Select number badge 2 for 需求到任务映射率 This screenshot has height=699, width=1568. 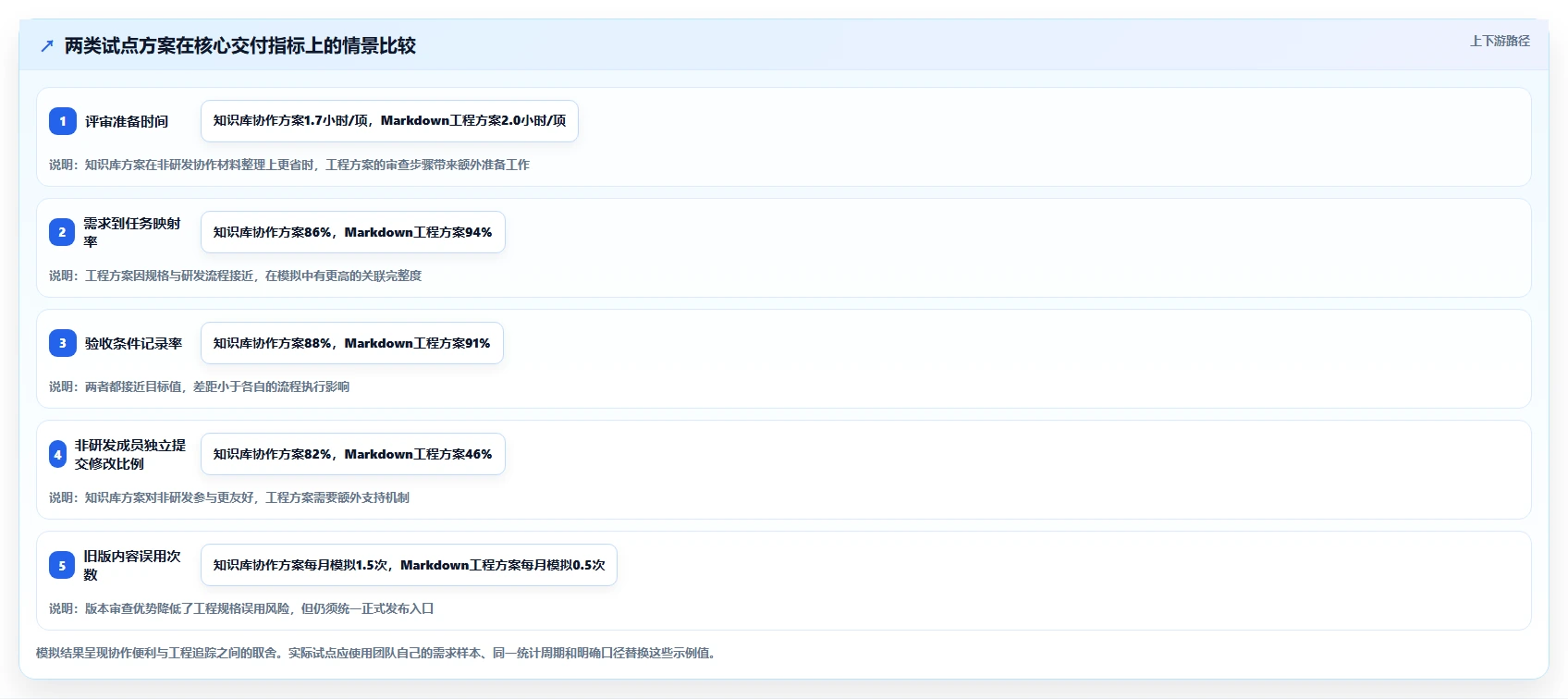coord(62,232)
